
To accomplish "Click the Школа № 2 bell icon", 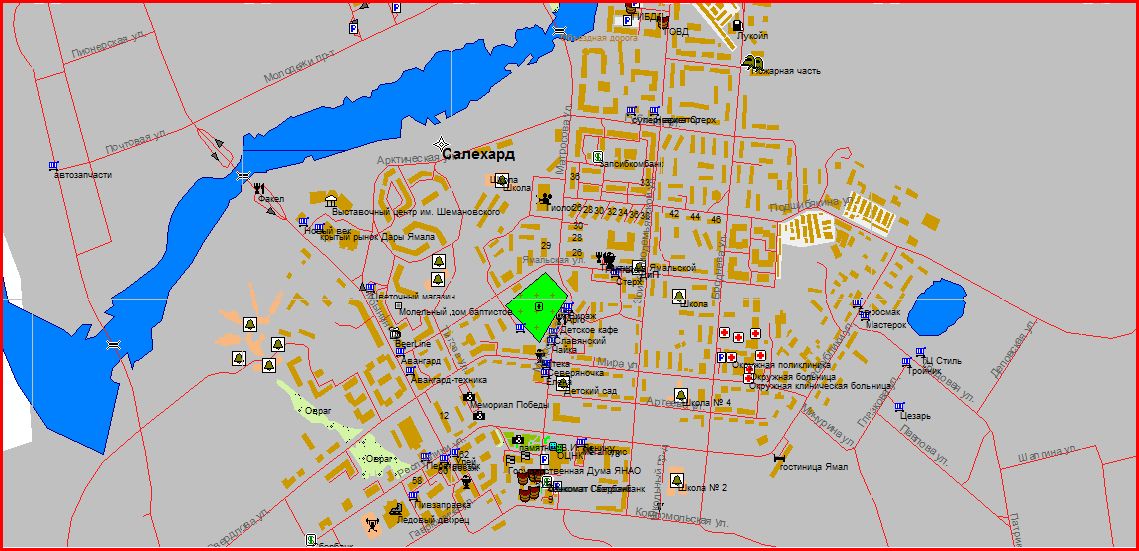I will (677, 479).
